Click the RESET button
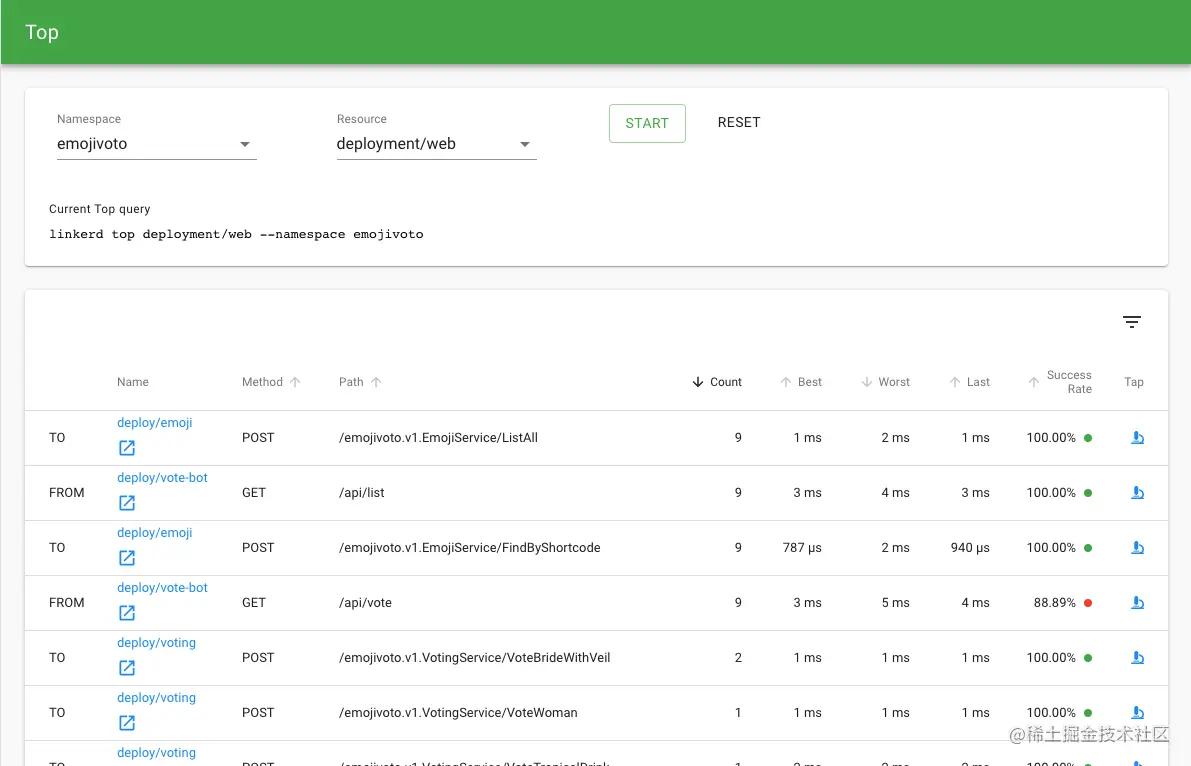 738,122
